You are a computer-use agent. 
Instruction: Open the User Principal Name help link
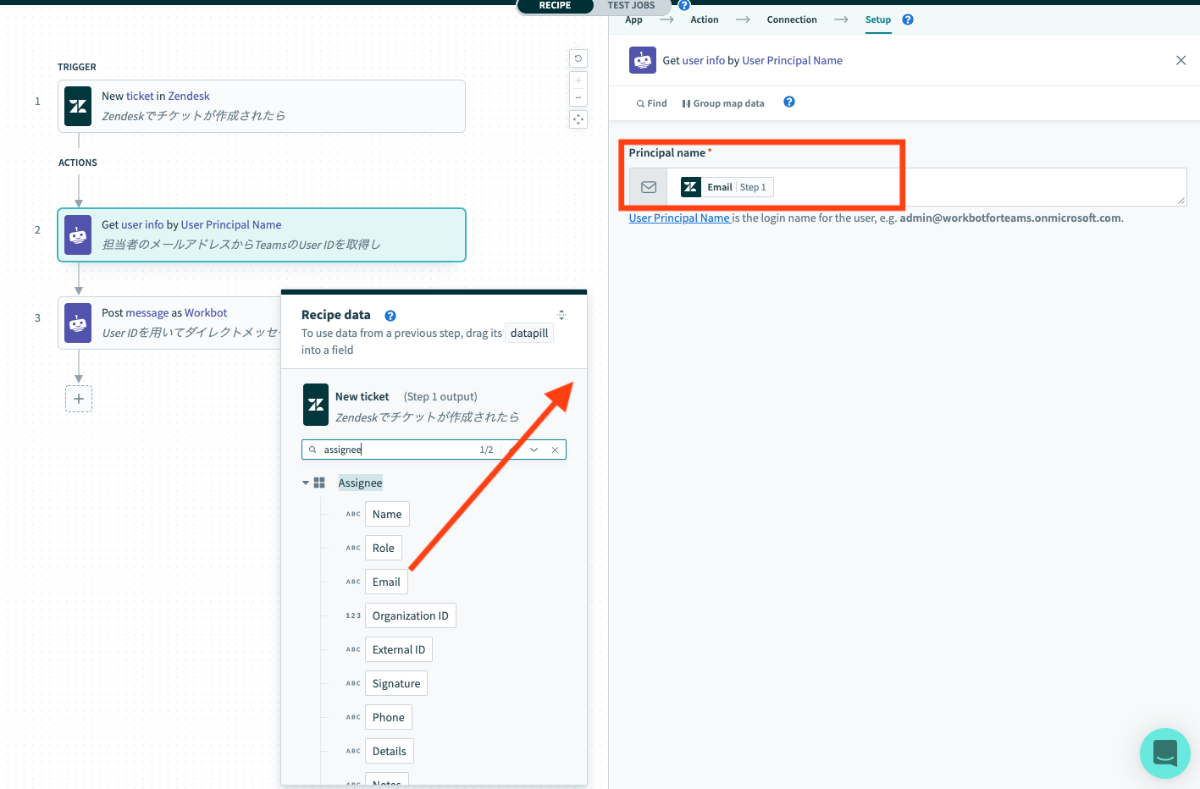[x=679, y=218]
